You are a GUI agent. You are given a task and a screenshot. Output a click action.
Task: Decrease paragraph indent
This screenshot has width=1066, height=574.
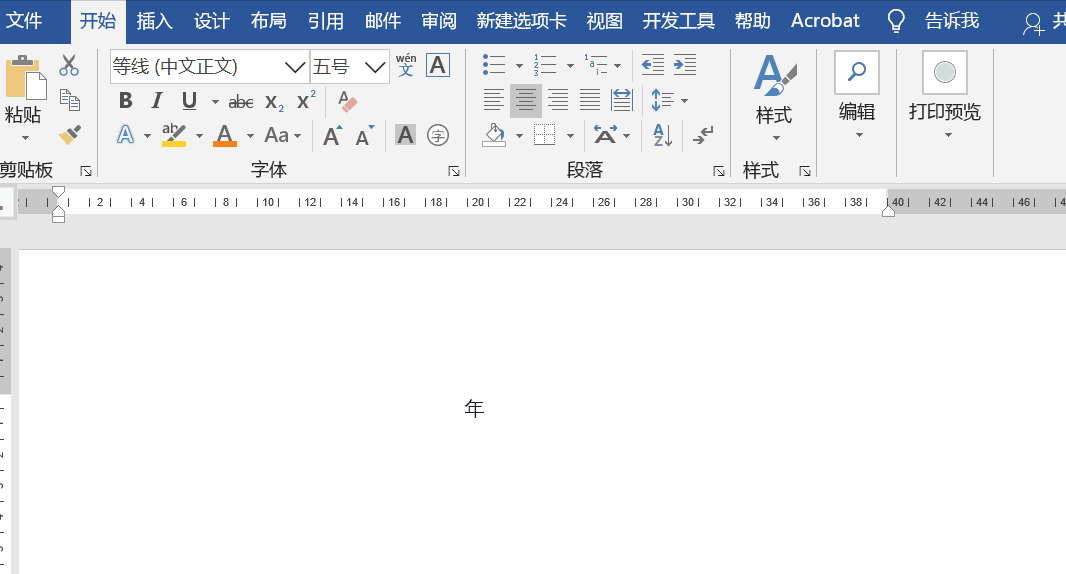(653, 65)
